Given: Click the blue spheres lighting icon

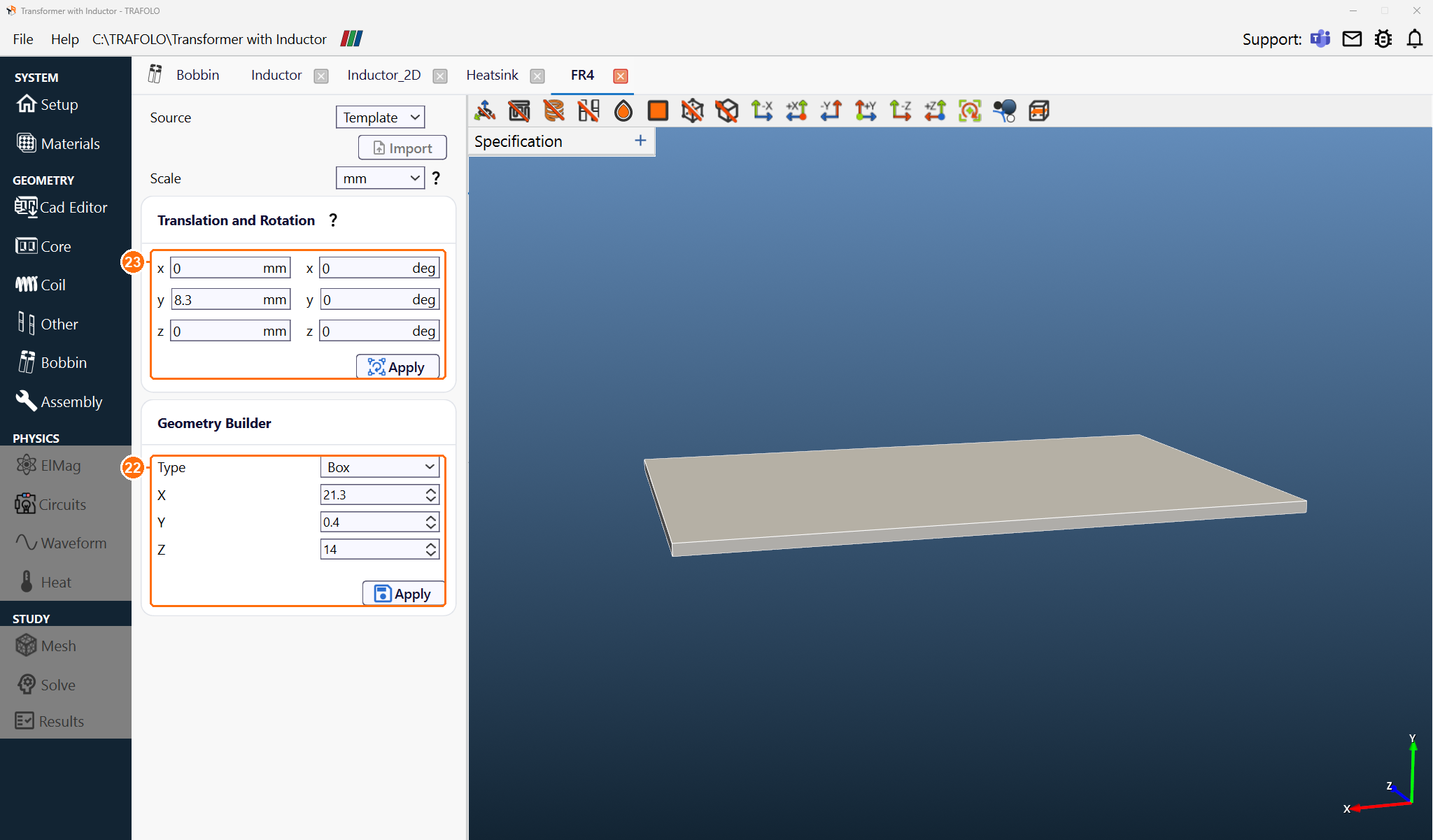Looking at the screenshot, I should coord(1004,111).
